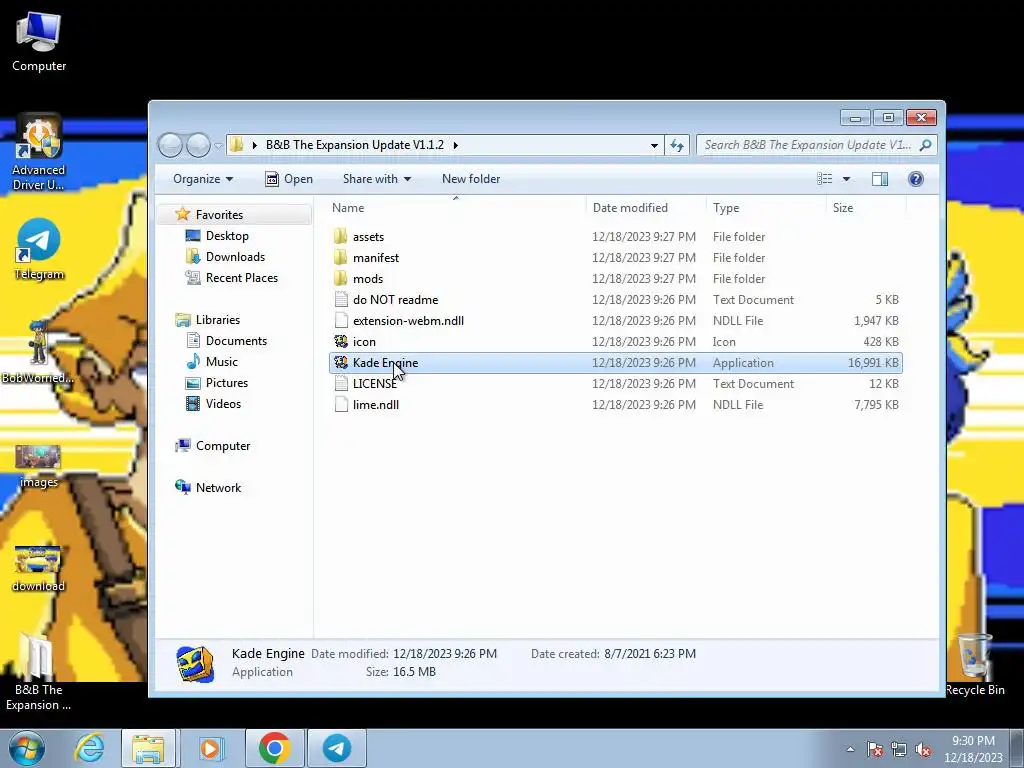Sort by Size column header
This screenshot has width=1024, height=768.
(x=866, y=208)
